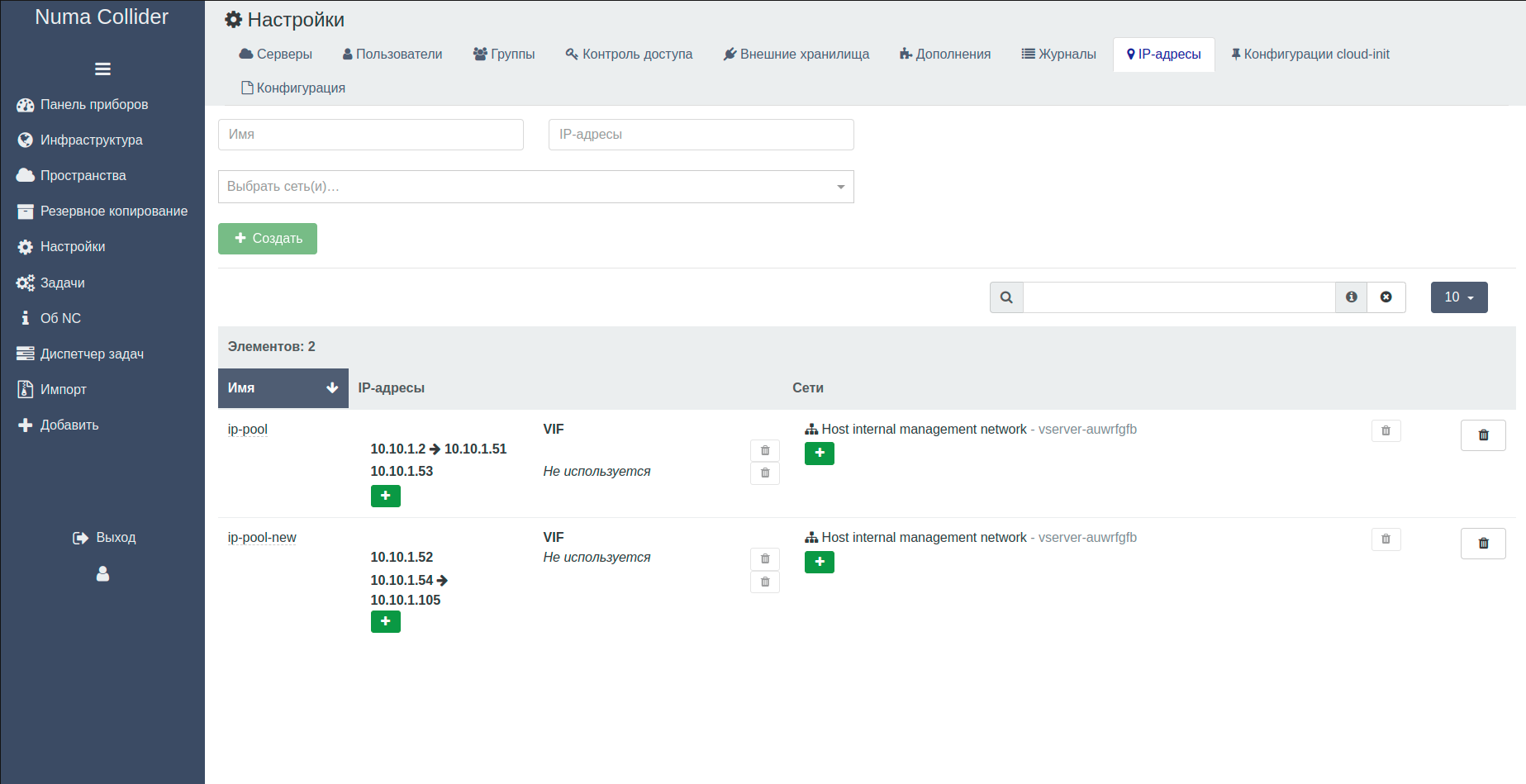Open ip-pool-new name link

click(x=262, y=538)
